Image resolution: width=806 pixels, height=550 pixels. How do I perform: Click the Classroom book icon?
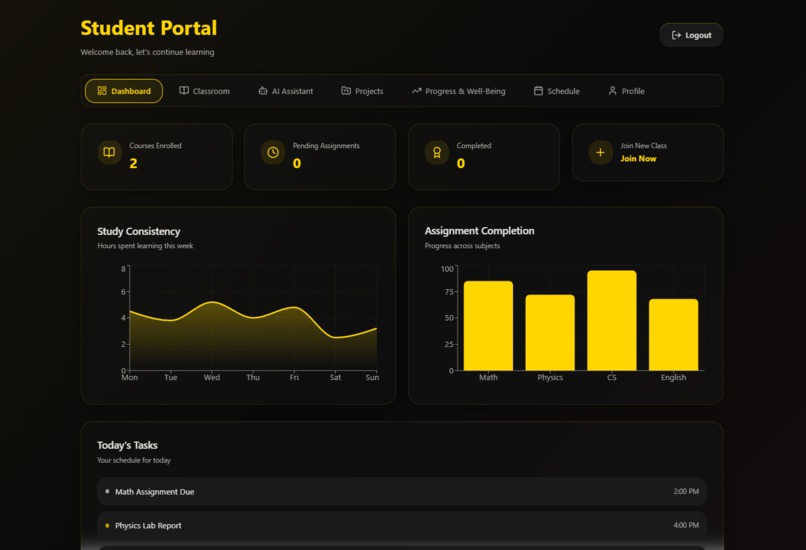point(184,90)
